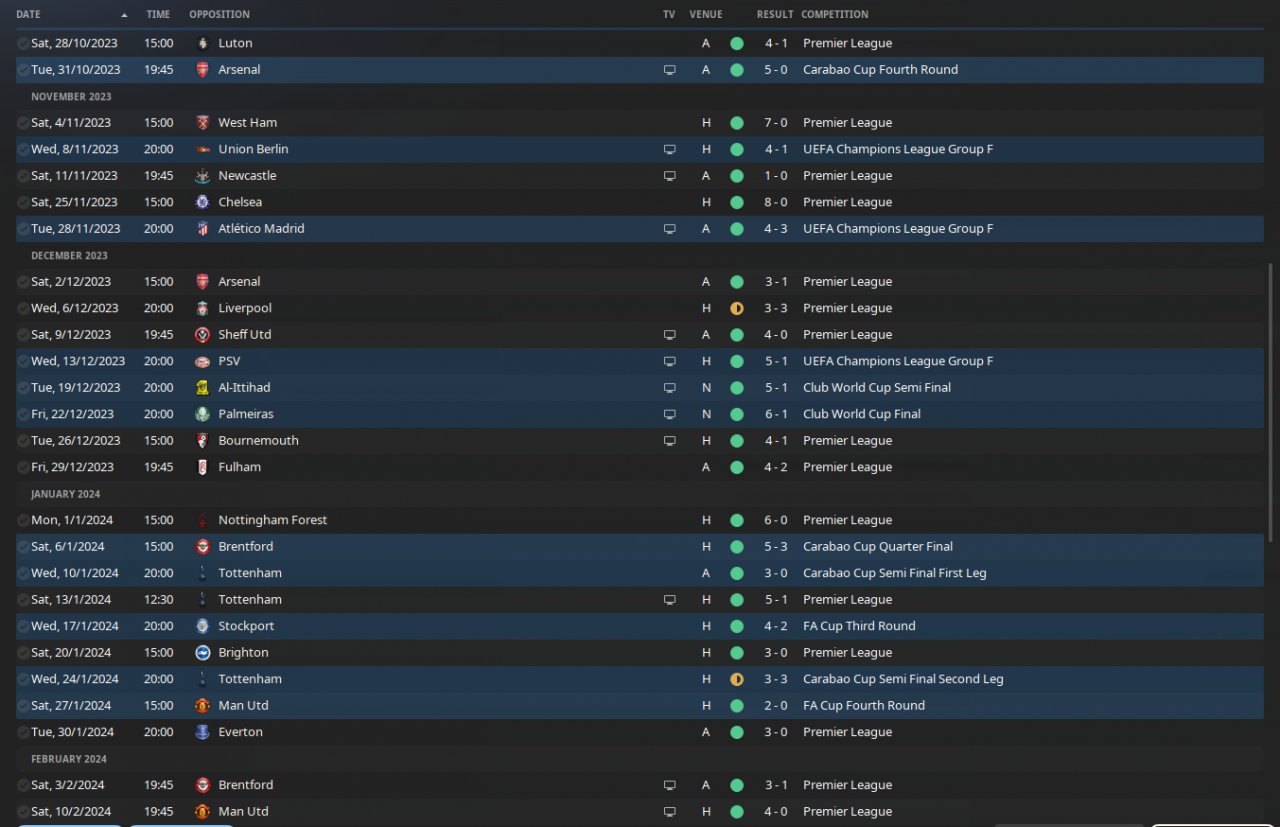Open the Atlético Madrid opponent link
Image resolution: width=1280 pixels, height=827 pixels.
click(261, 229)
